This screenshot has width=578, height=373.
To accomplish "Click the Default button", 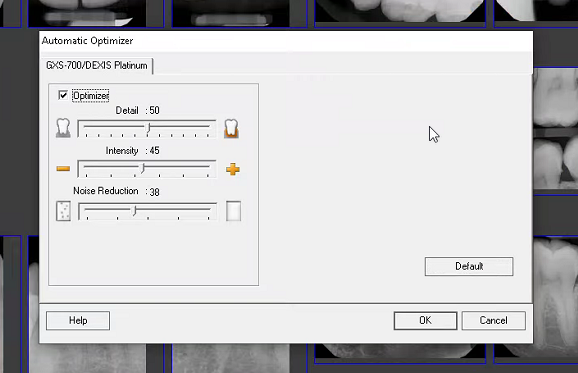I will [x=469, y=266].
